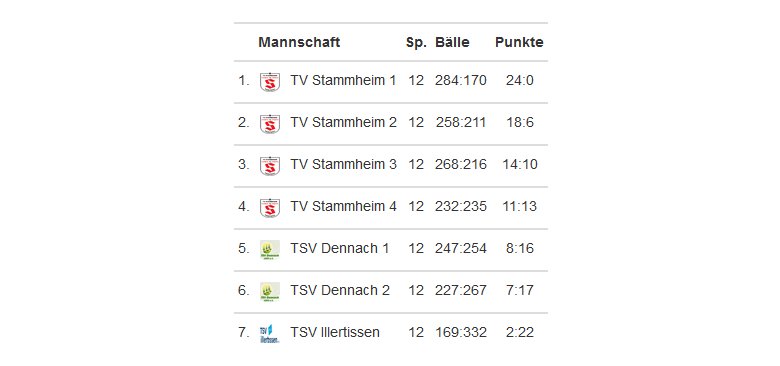Click the TSV Dennach 1 club logo
Viewport: 780px width, 366px height.
click(270, 250)
